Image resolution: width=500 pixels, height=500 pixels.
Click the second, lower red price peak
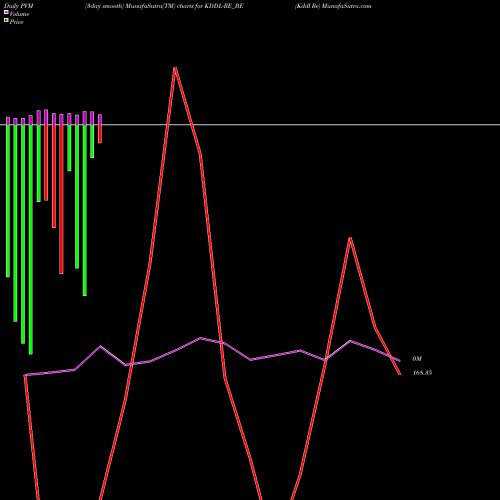350,239
